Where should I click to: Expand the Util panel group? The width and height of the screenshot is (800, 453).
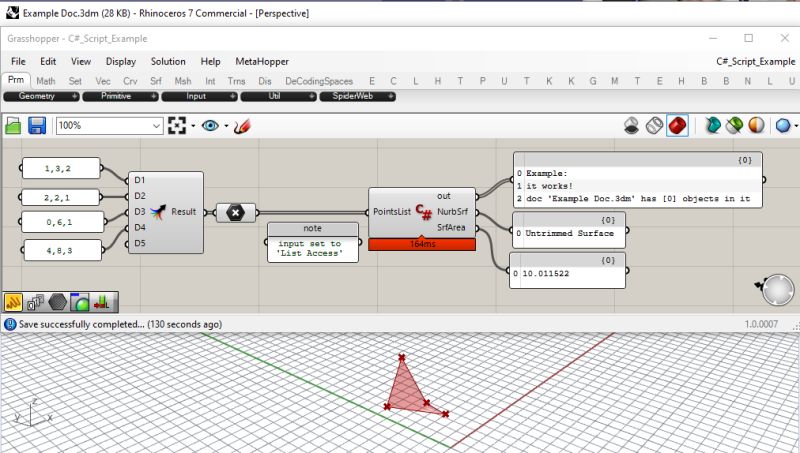(x=279, y=96)
